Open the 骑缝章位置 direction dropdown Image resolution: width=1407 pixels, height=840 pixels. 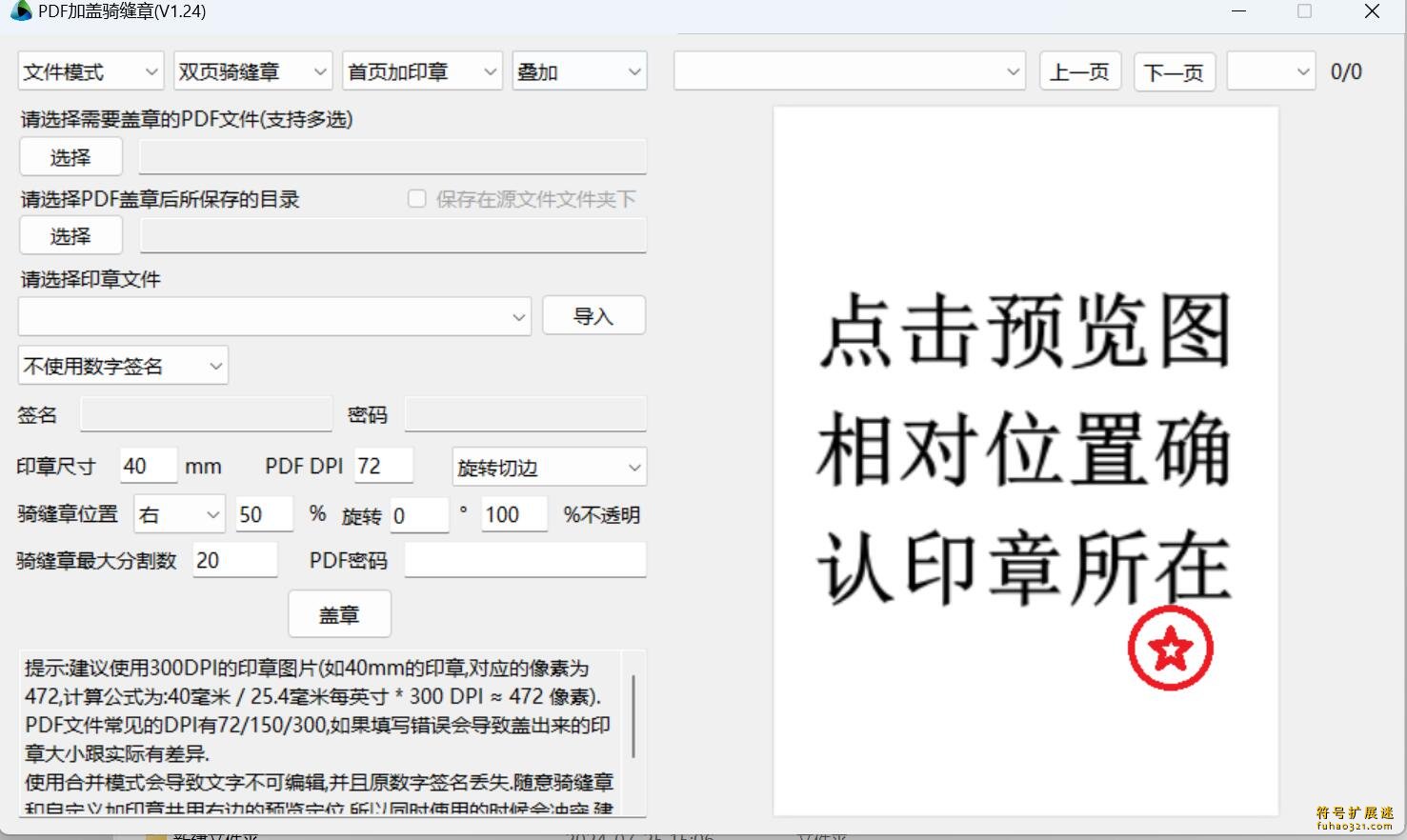pyautogui.click(x=179, y=515)
